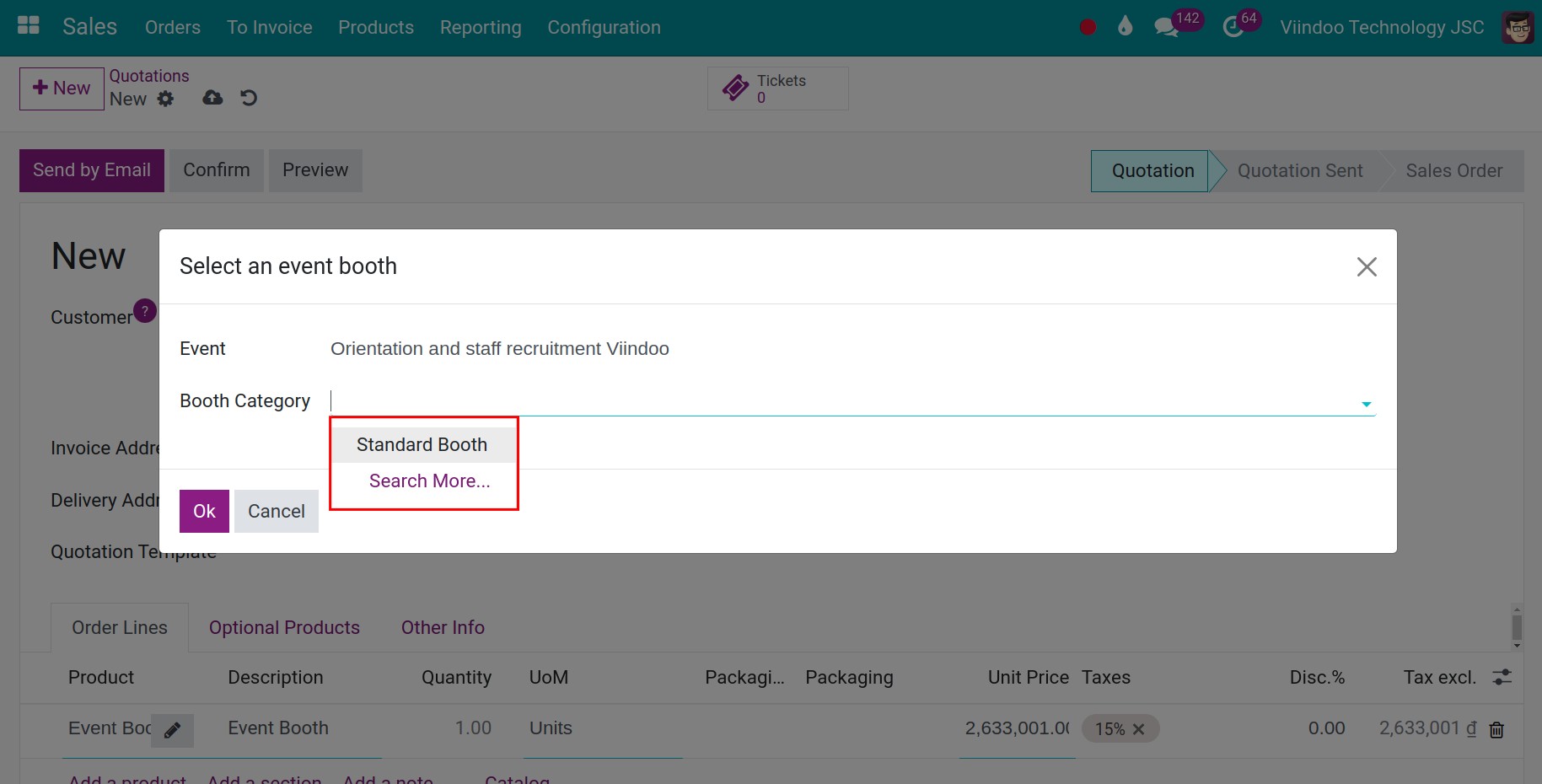
Task: Open activities clock icon with 64 badge
Action: click(1233, 27)
